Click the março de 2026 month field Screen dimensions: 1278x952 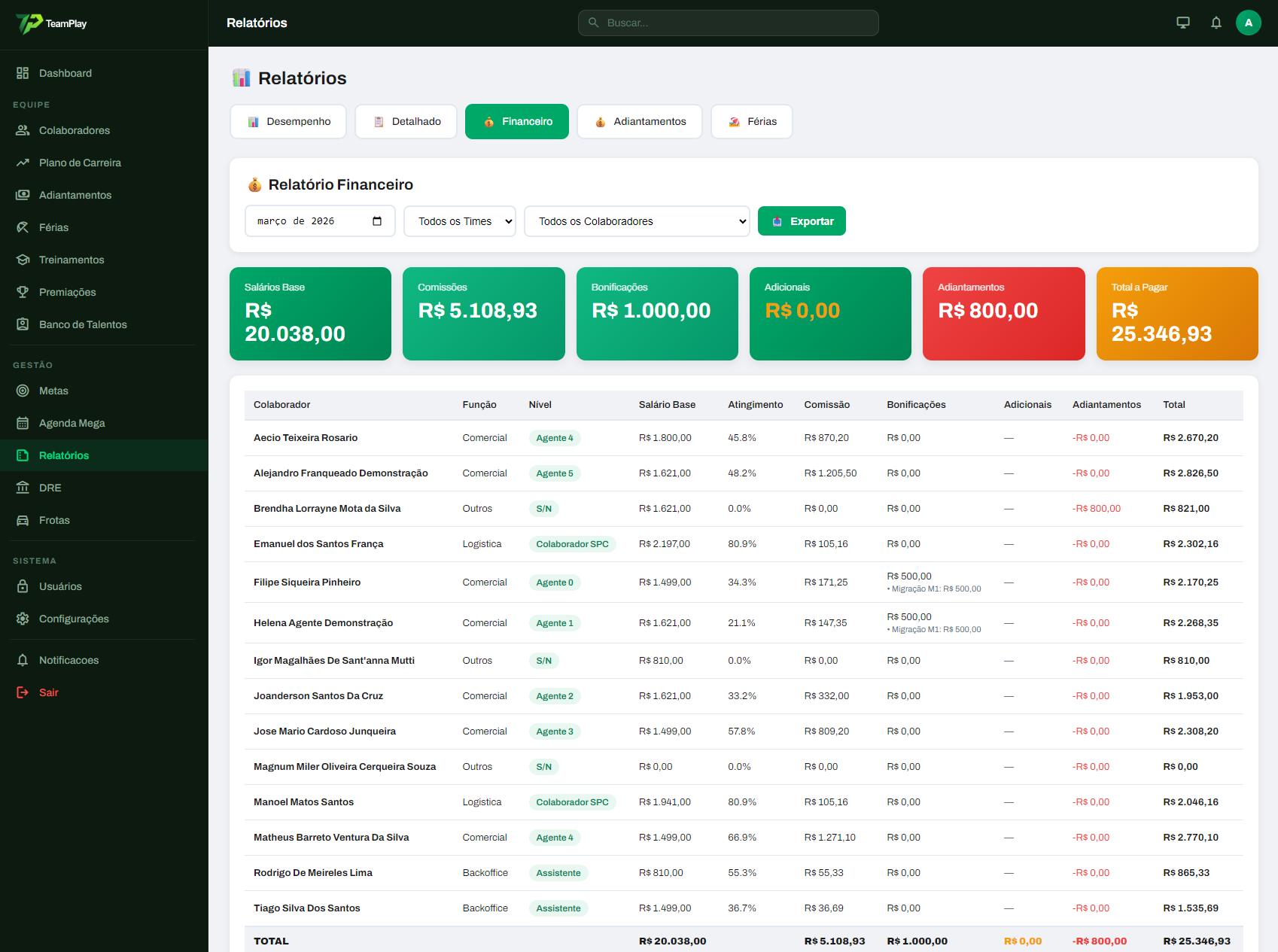click(320, 221)
